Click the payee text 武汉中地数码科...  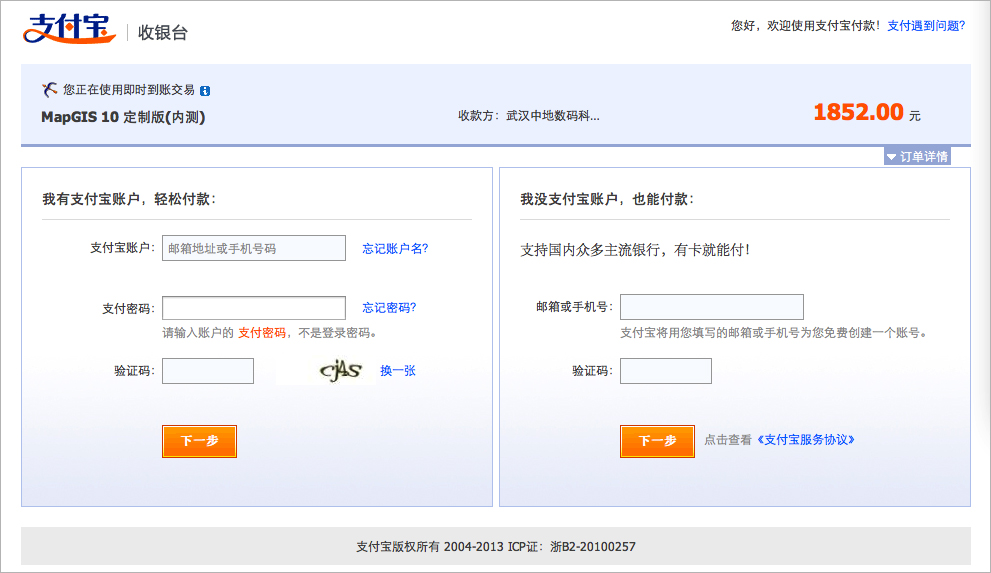click(553, 116)
